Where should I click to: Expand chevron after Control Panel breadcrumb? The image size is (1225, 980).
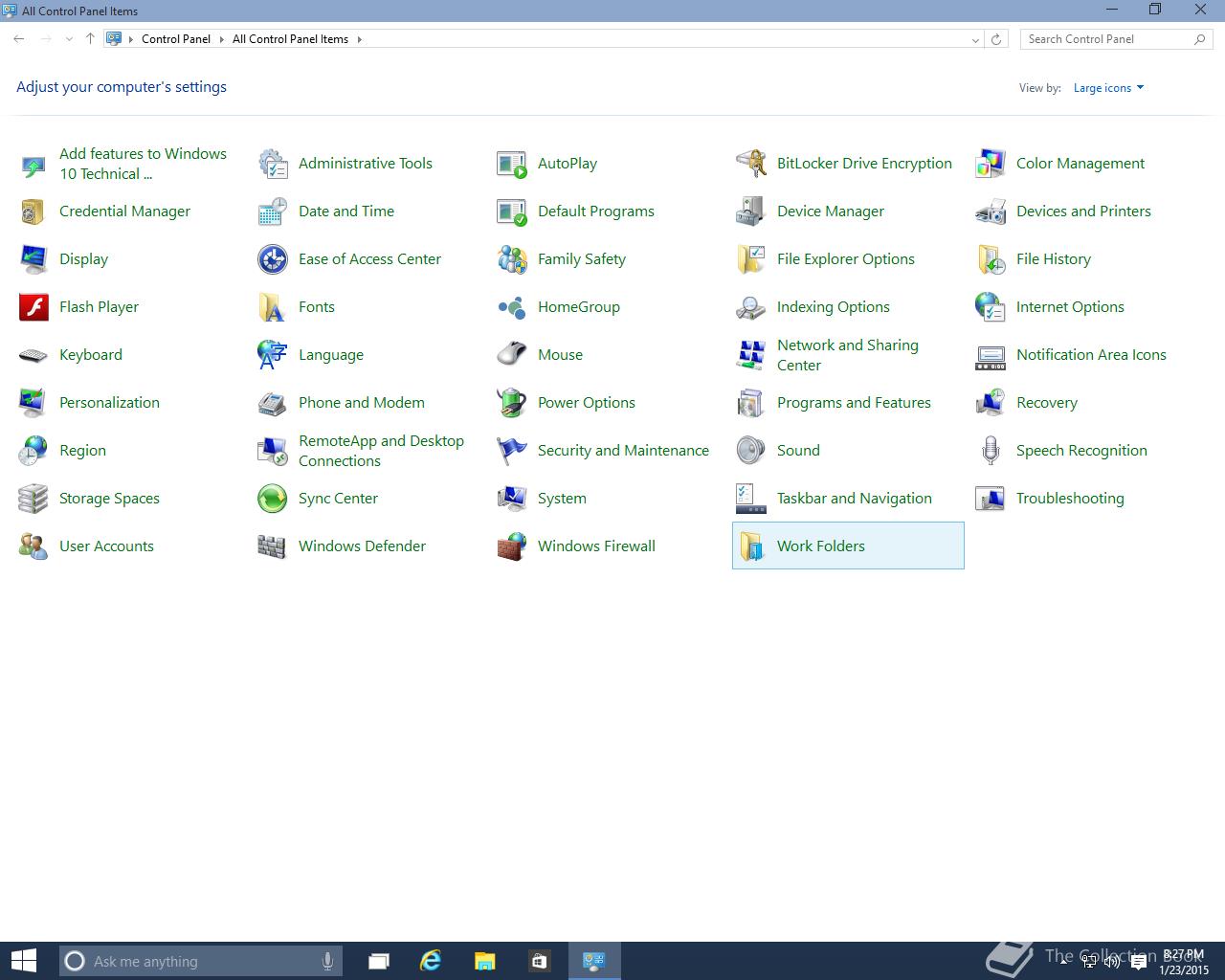coord(221,39)
